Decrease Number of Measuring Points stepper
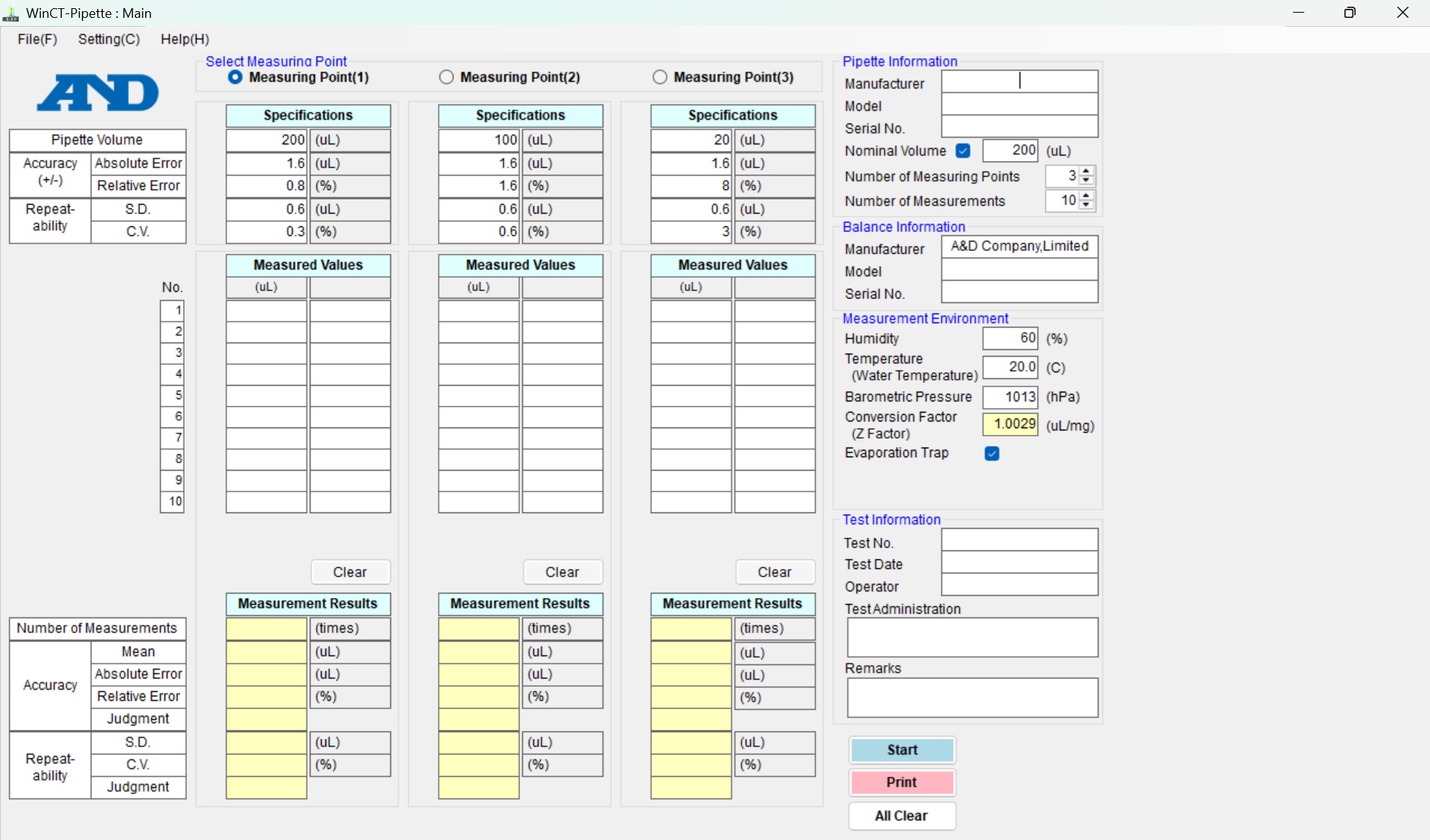This screenshot has height=840, width=1430. (1087, 181)
